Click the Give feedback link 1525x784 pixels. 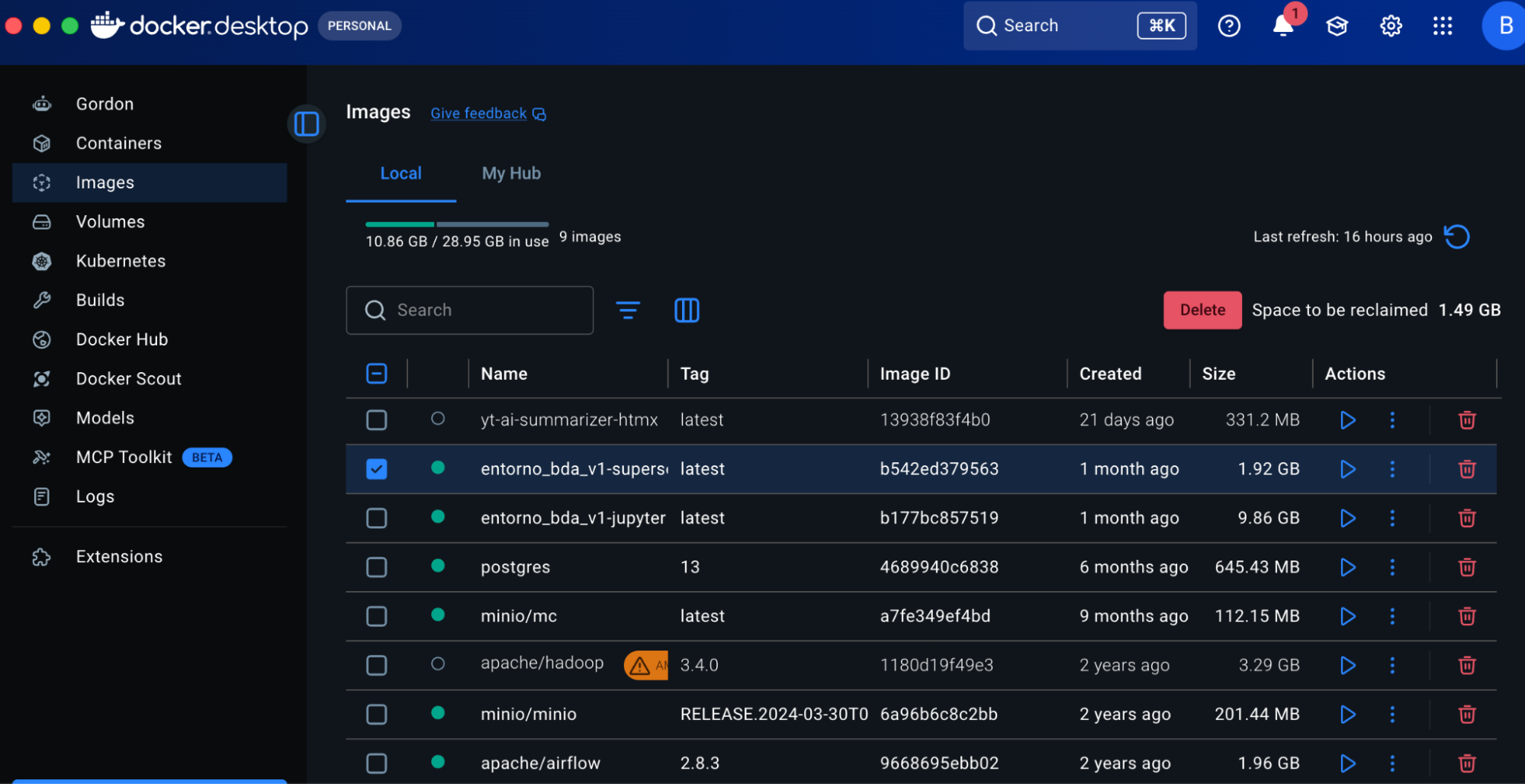click(x=488, y=114)
